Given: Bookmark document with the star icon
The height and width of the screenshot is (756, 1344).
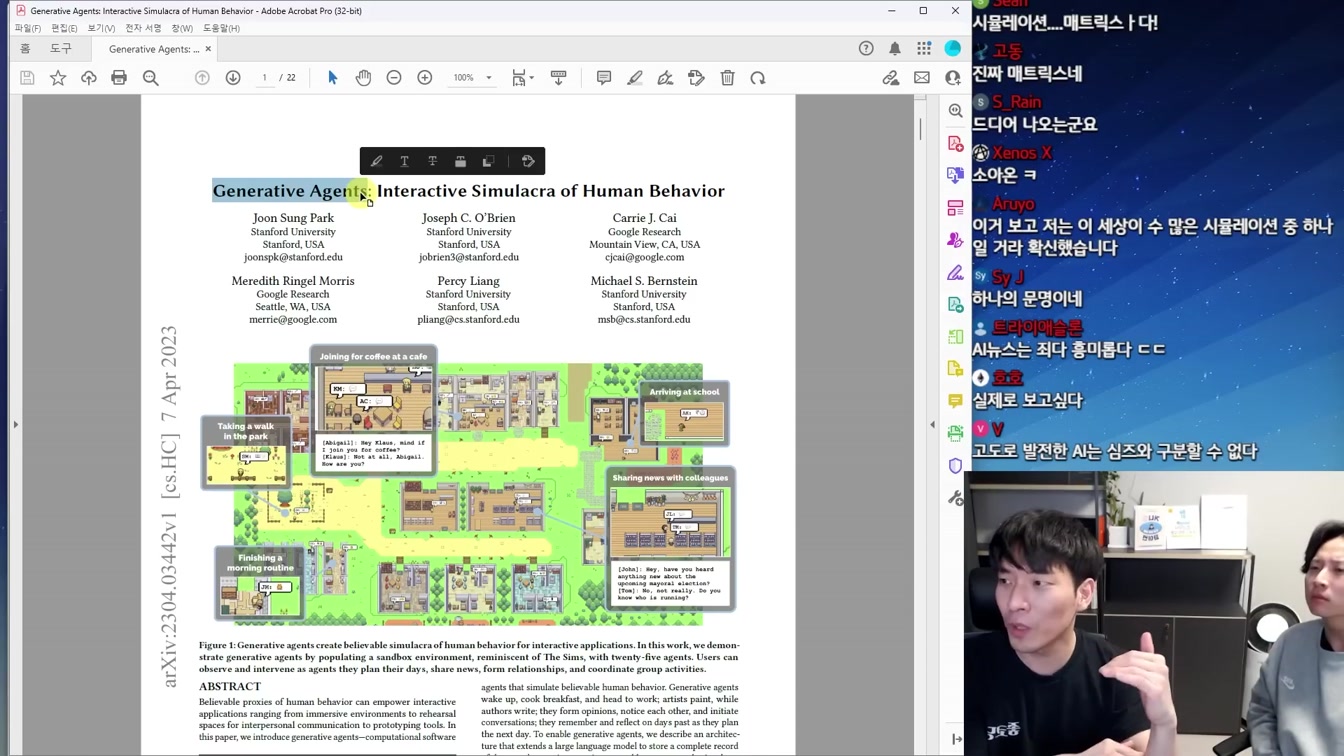Looking at the screenshot, I should (x=58, y=78).
